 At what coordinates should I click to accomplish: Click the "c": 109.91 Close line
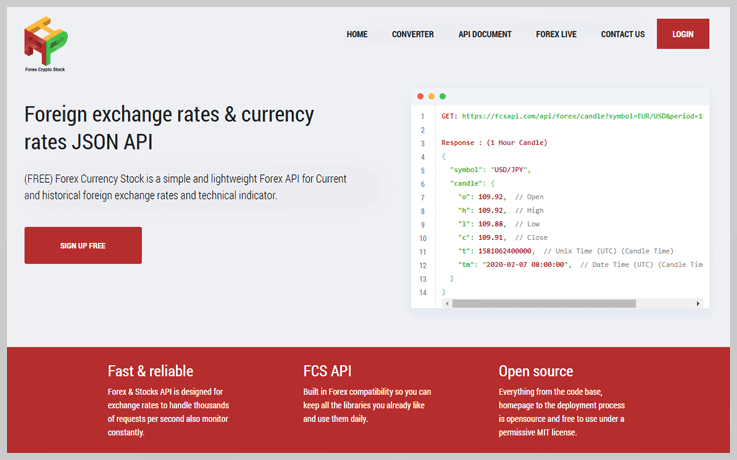[502, 237]
